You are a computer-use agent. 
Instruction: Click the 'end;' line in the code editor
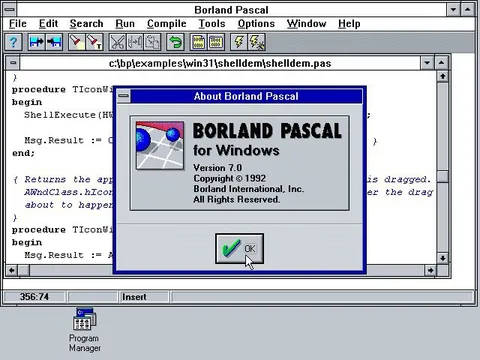[23, 153]
